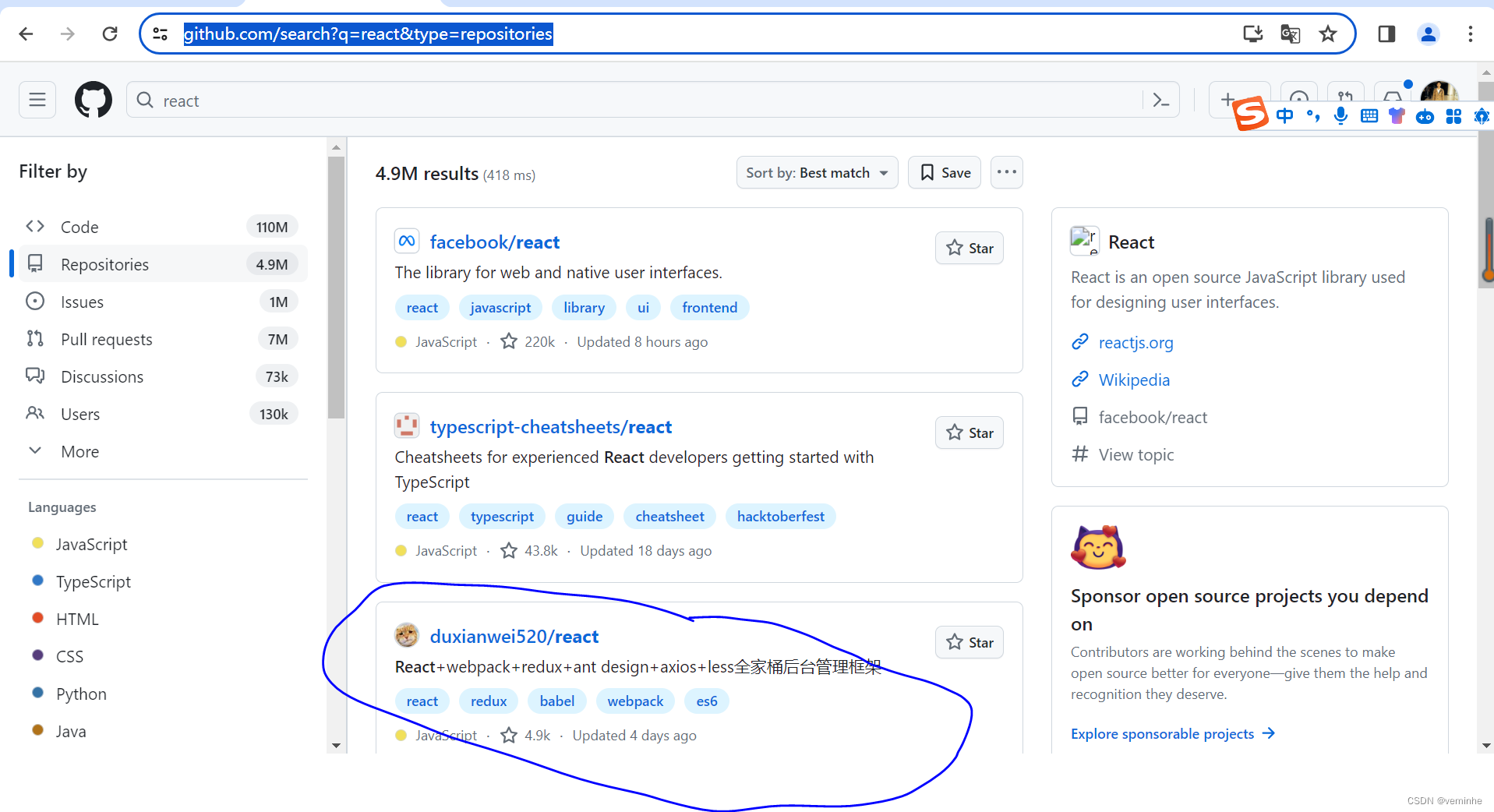This screenshot has width=1494, height=812.
Task: Click the Sogou microphone voice input icon
Action: pyautogui.click(x=1340, y=116)
